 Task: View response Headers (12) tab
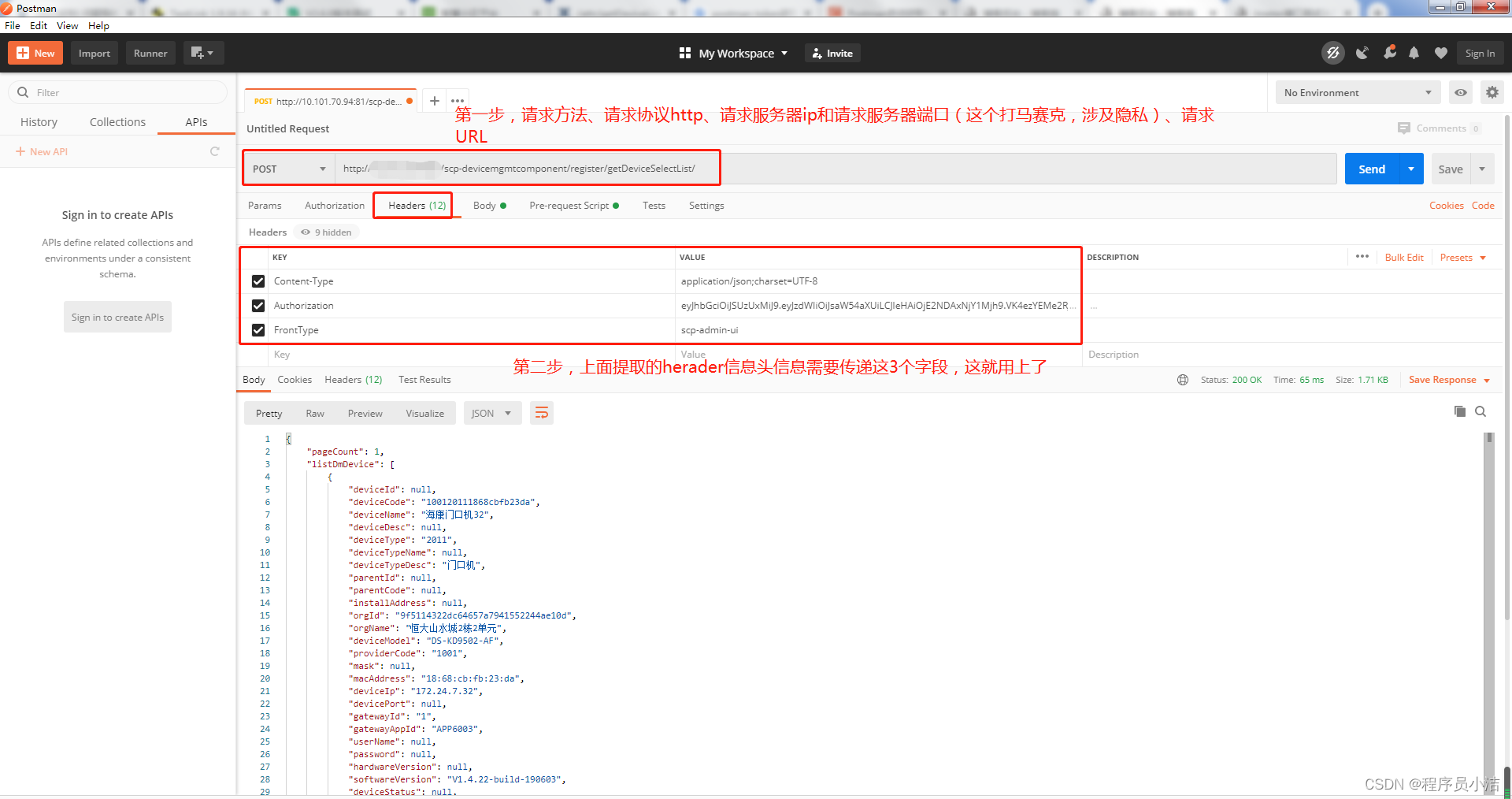[x=354, y=380]
